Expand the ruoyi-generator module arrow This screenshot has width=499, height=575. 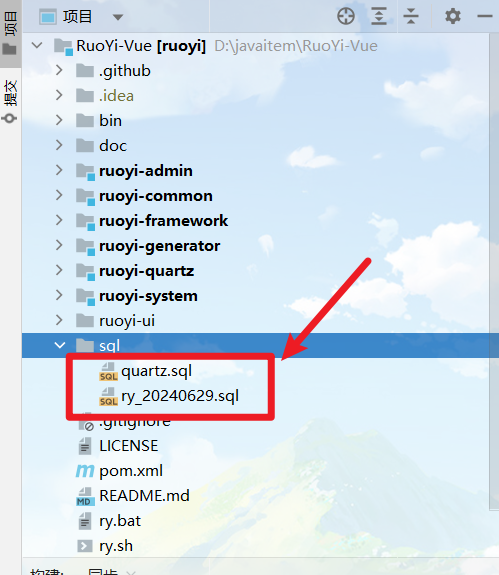pos(59,245)
